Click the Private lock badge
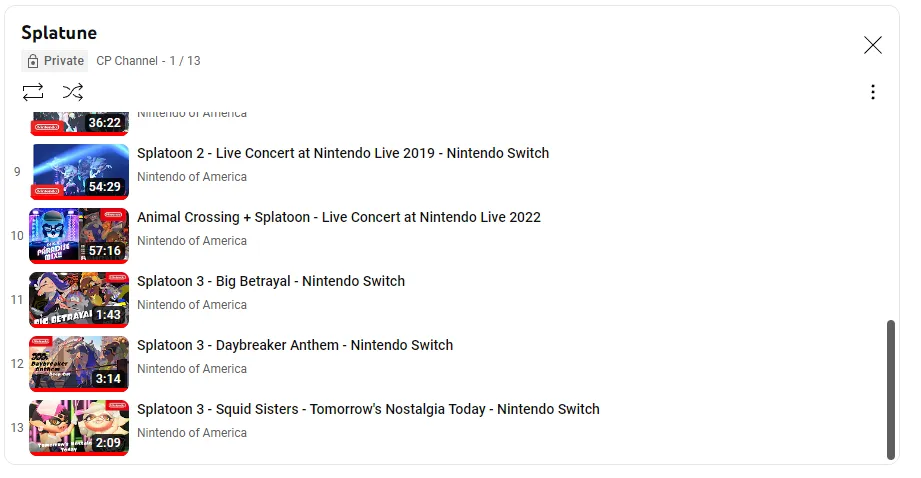Viewport: 921px width, 478px height. tap(55, 60)
